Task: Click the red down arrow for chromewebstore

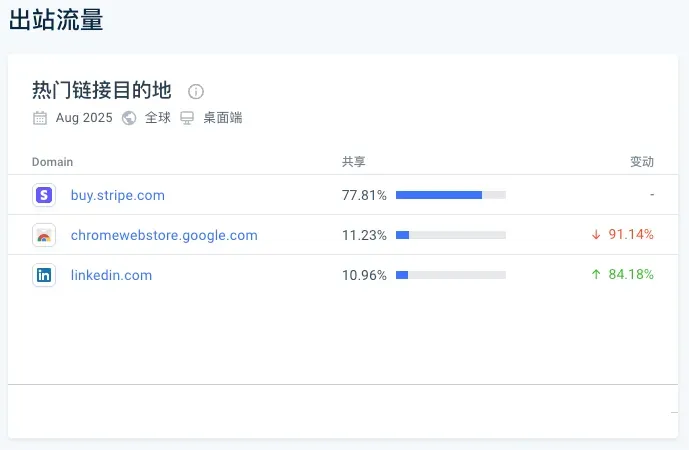Action: pos(596,235)
